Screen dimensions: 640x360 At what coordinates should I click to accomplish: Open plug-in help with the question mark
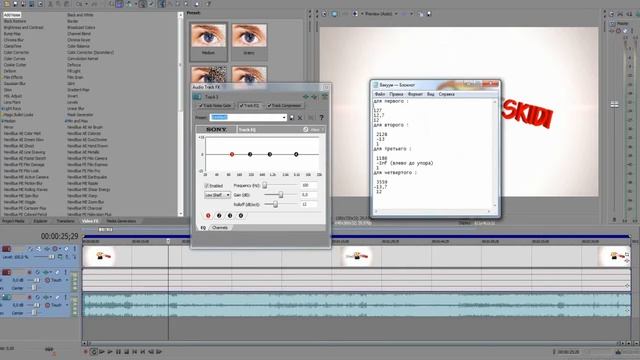click(x=322, y=118)
